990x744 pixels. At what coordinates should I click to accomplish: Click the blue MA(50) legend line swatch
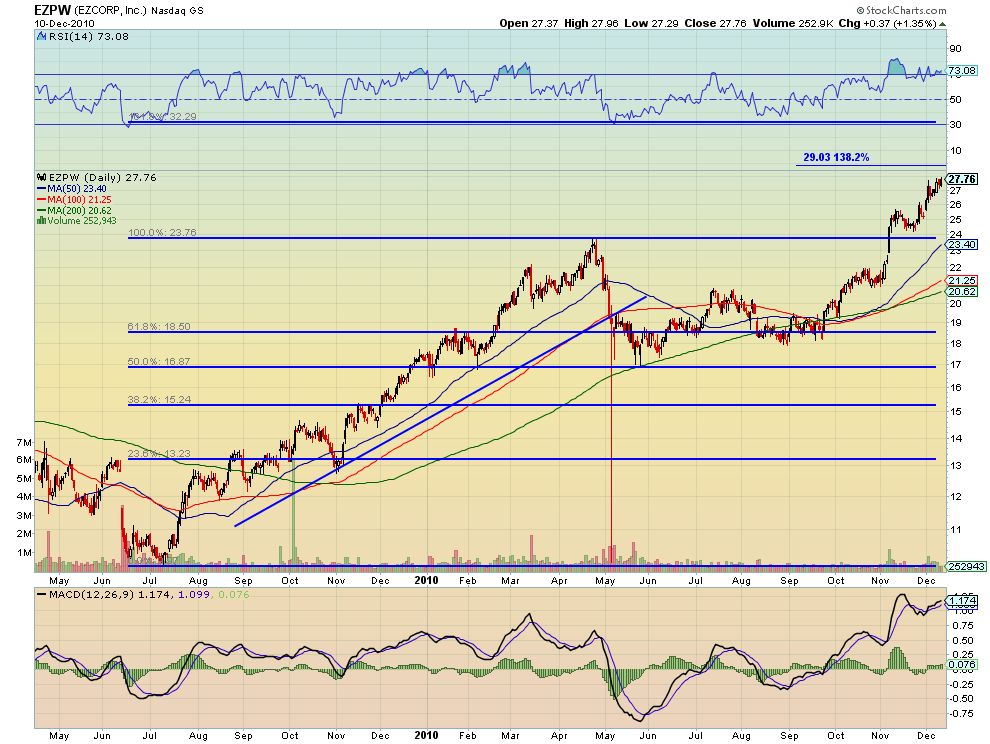click(42, 189)
